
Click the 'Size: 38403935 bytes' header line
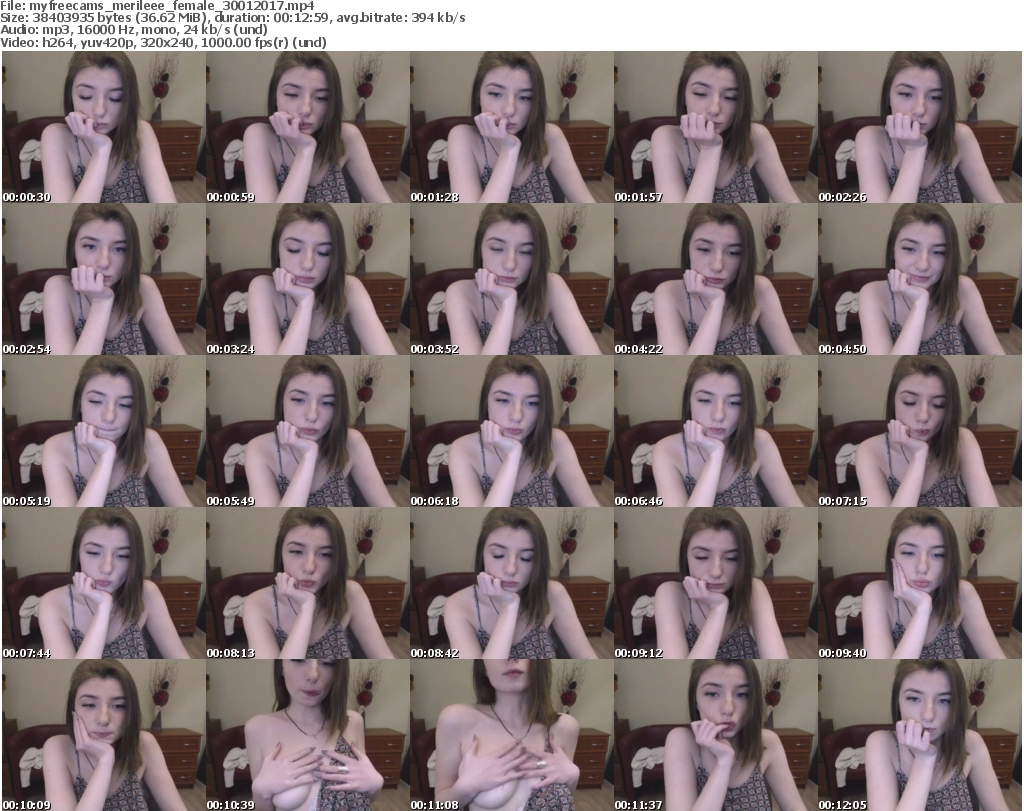(232, 18)
